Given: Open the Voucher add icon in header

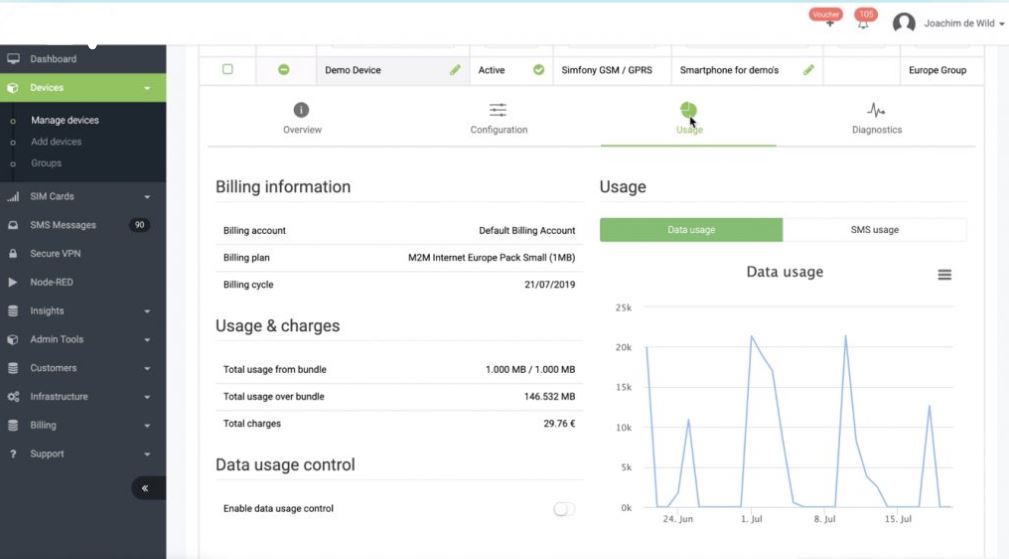Looking at the screenshot, I should click(x=829, y=24).
